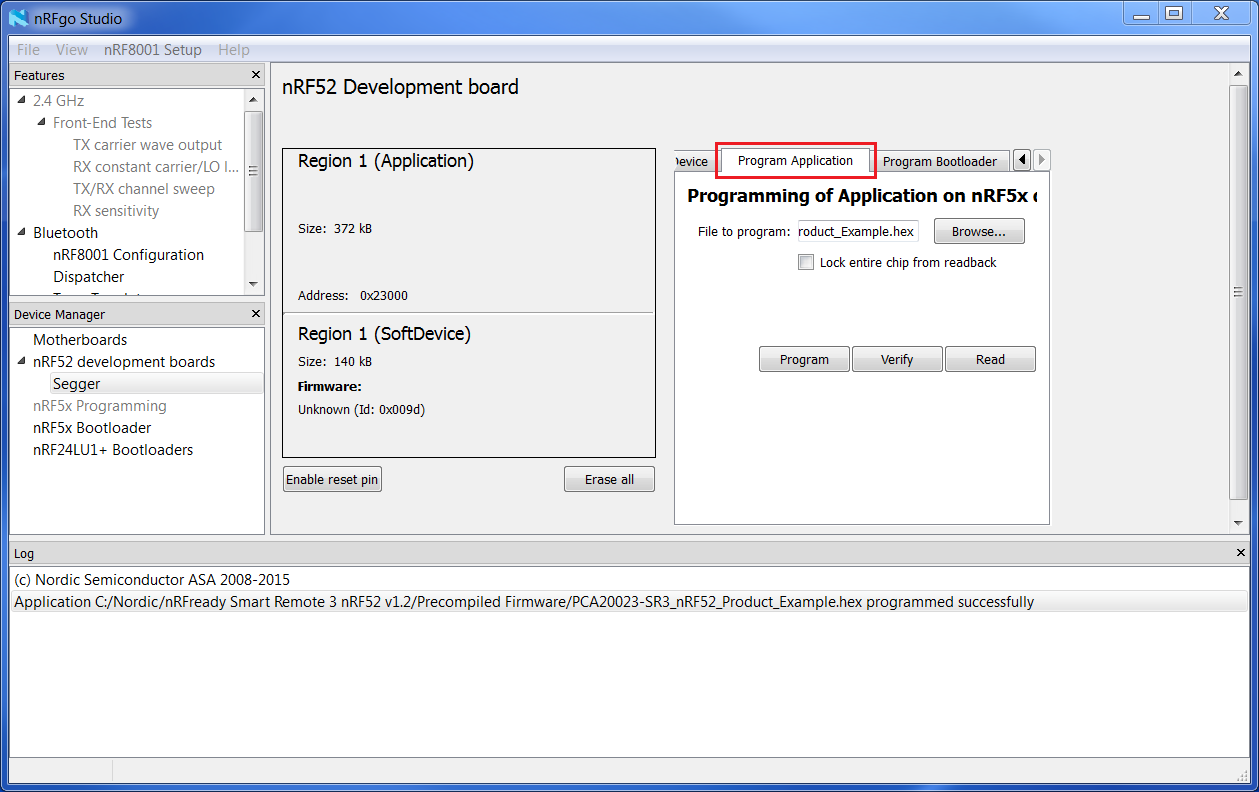Viewport: 1259px width, 792px height.
Task: Select RX sensitivity item
Action: (x=116, y=211)
